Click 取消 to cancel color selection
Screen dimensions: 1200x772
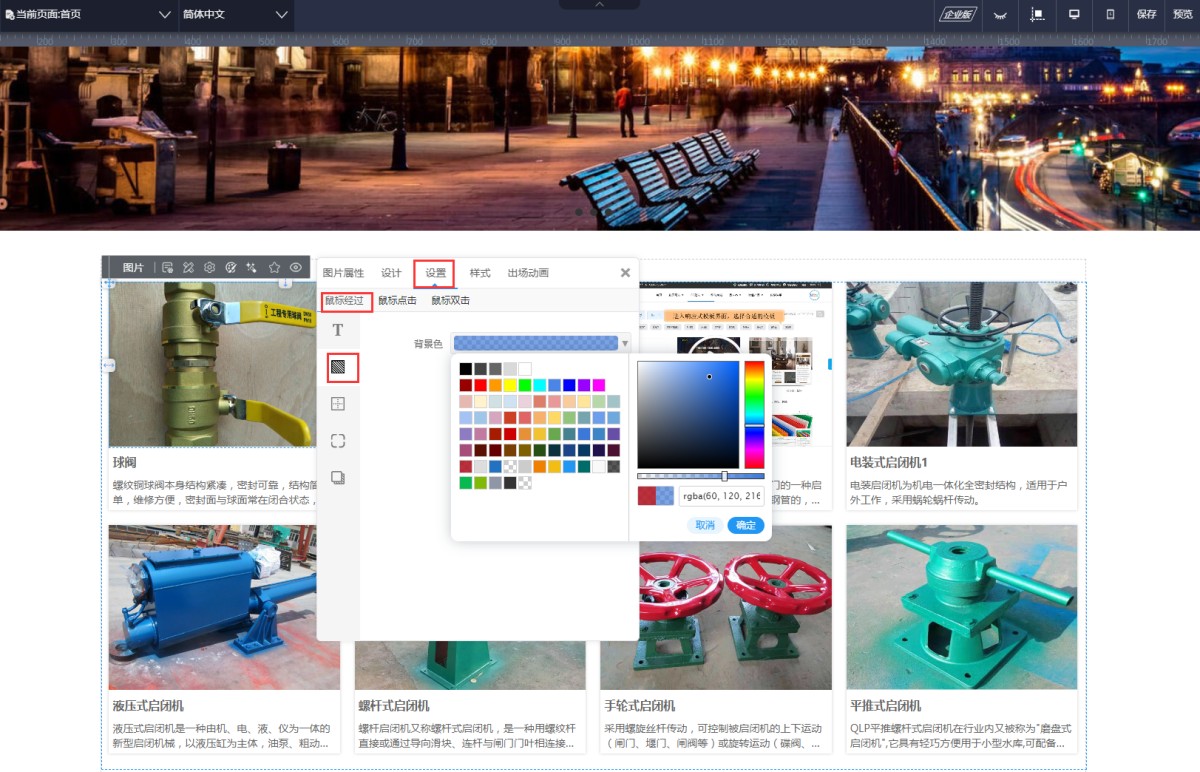[x=705, y=525]
